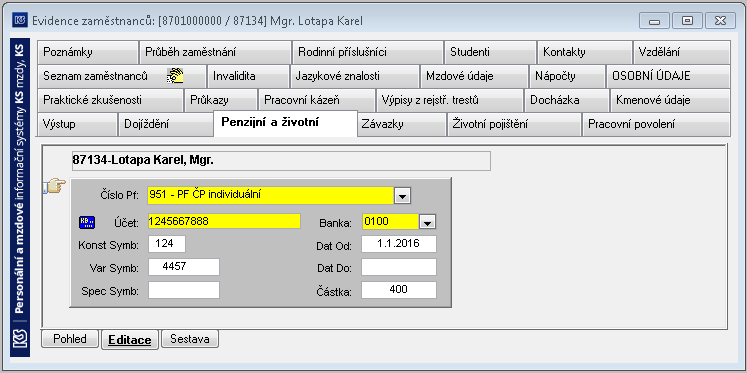Open the Číslo Pf dropdown arrow
Image resolution: width=747 pixels, height=373 pixels.
pos(403,195)
